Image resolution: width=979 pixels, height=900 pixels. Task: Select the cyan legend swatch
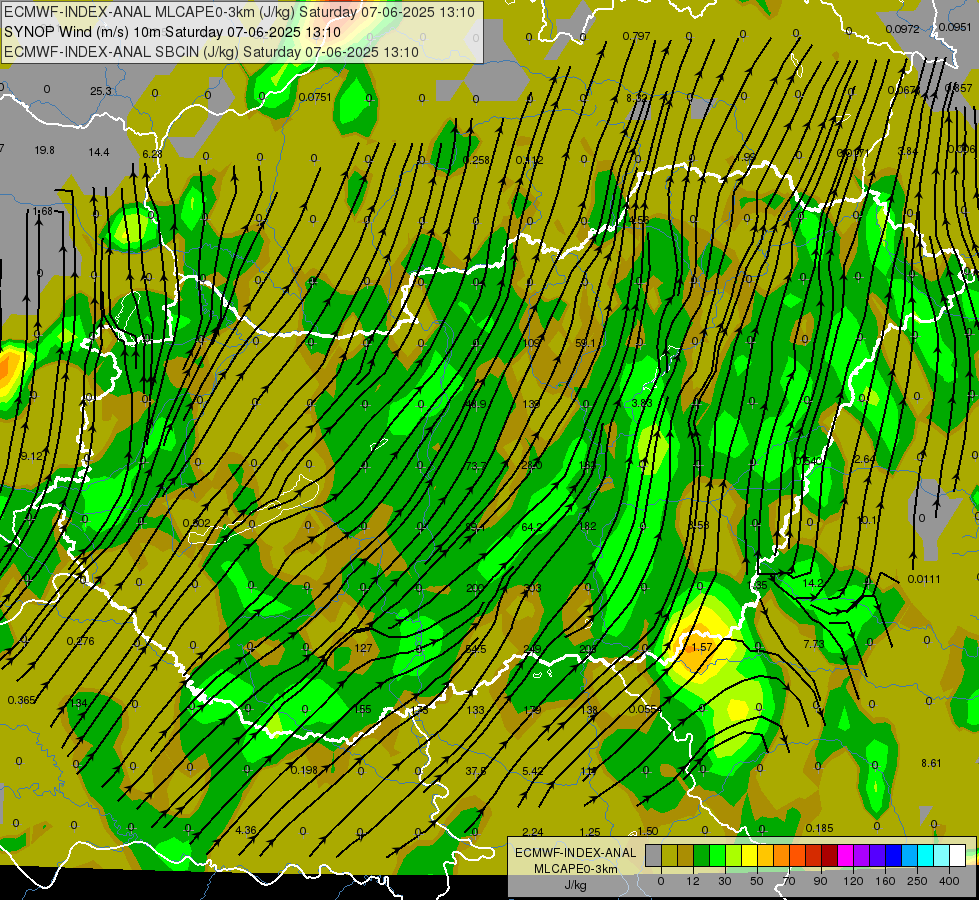925,855
